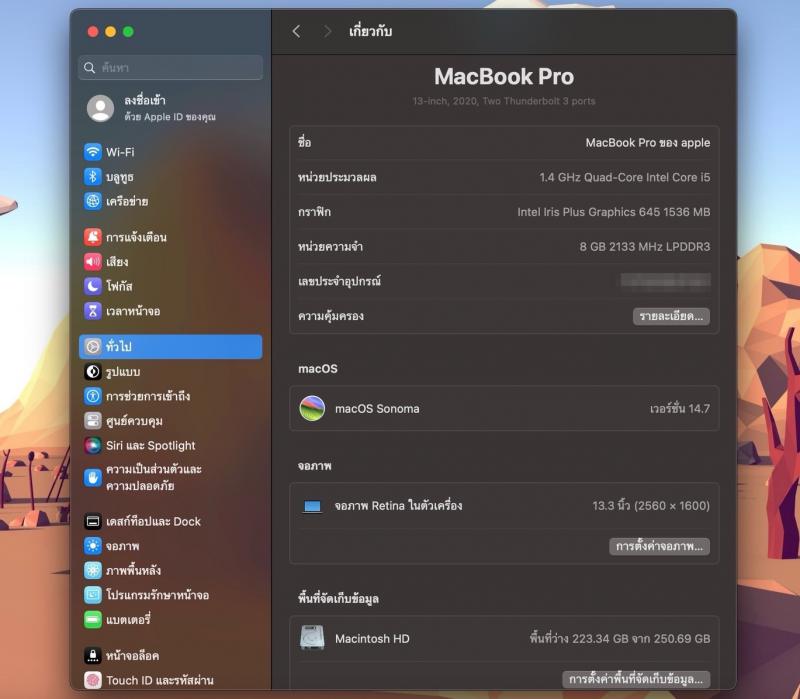
Task: Click the Screen Saver icon
Action: 92,595
